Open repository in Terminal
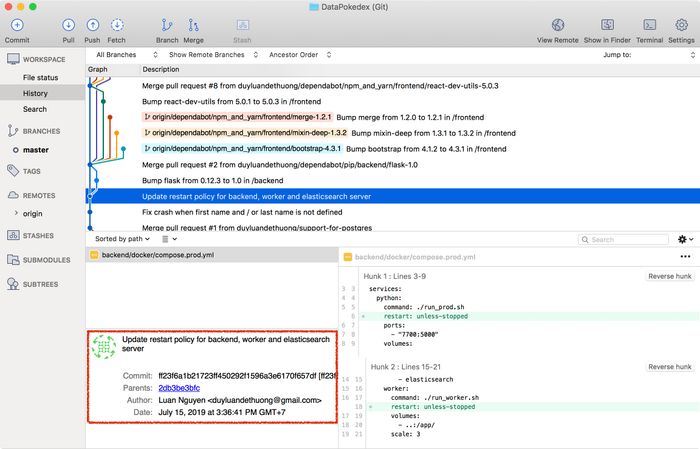The height and width of the screenshot is (449, 700). click(x=649, y=25)
